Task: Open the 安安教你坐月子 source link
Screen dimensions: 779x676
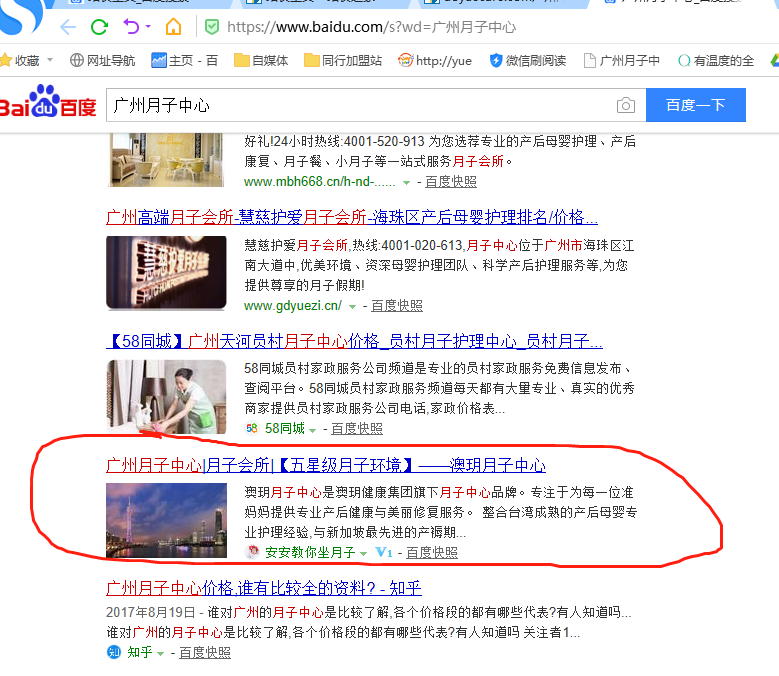Action: pyautogui.click(x=310, y=552)
